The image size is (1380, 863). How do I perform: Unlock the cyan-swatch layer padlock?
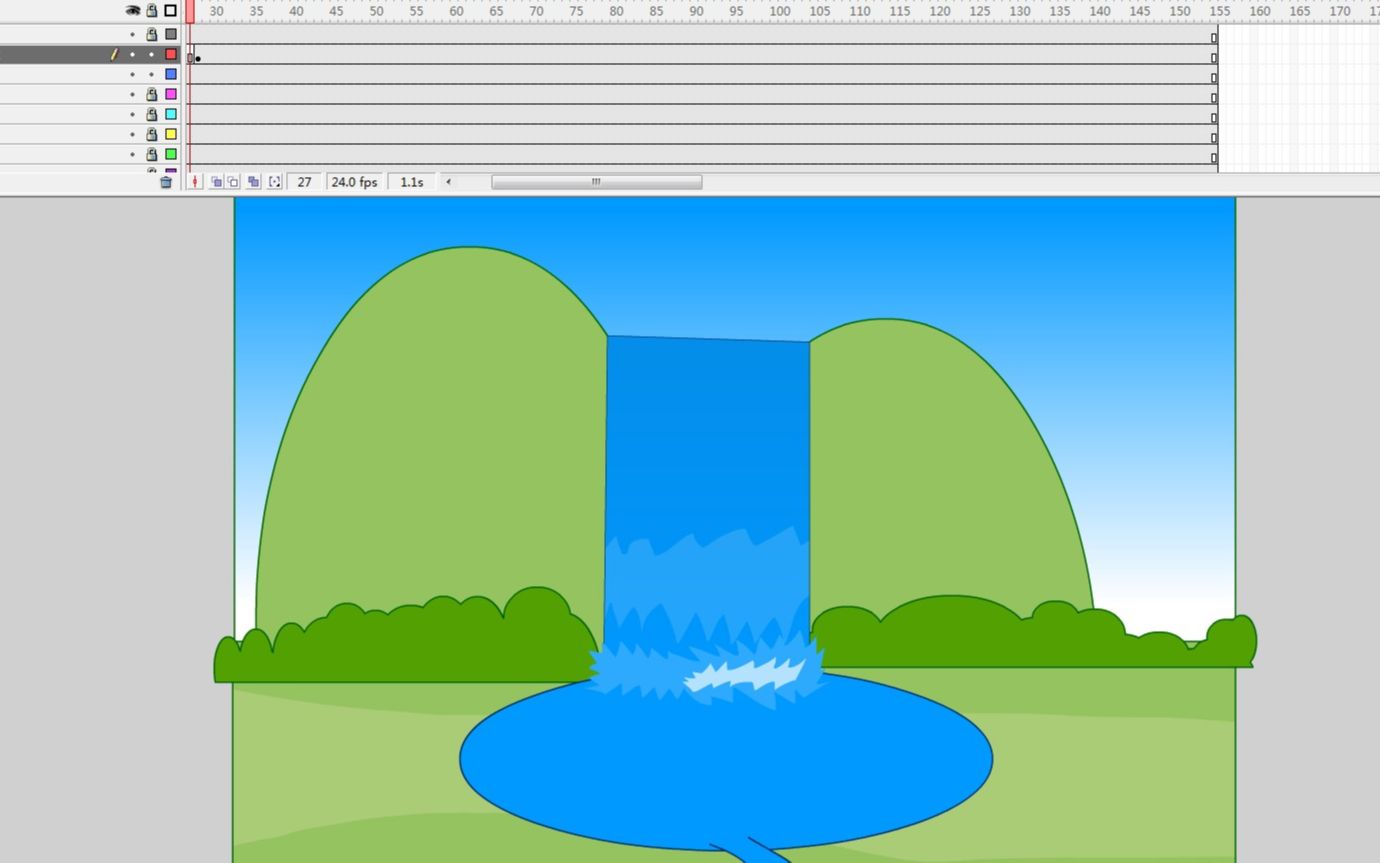pos(152,114)
